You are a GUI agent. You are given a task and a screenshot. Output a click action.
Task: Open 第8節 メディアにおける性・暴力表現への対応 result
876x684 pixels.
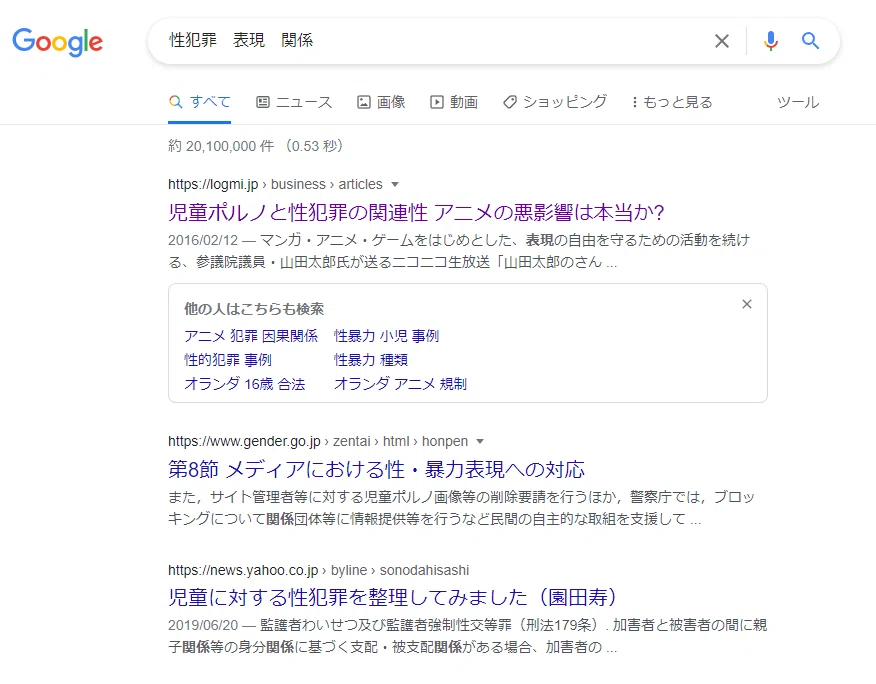pos(377,469)
